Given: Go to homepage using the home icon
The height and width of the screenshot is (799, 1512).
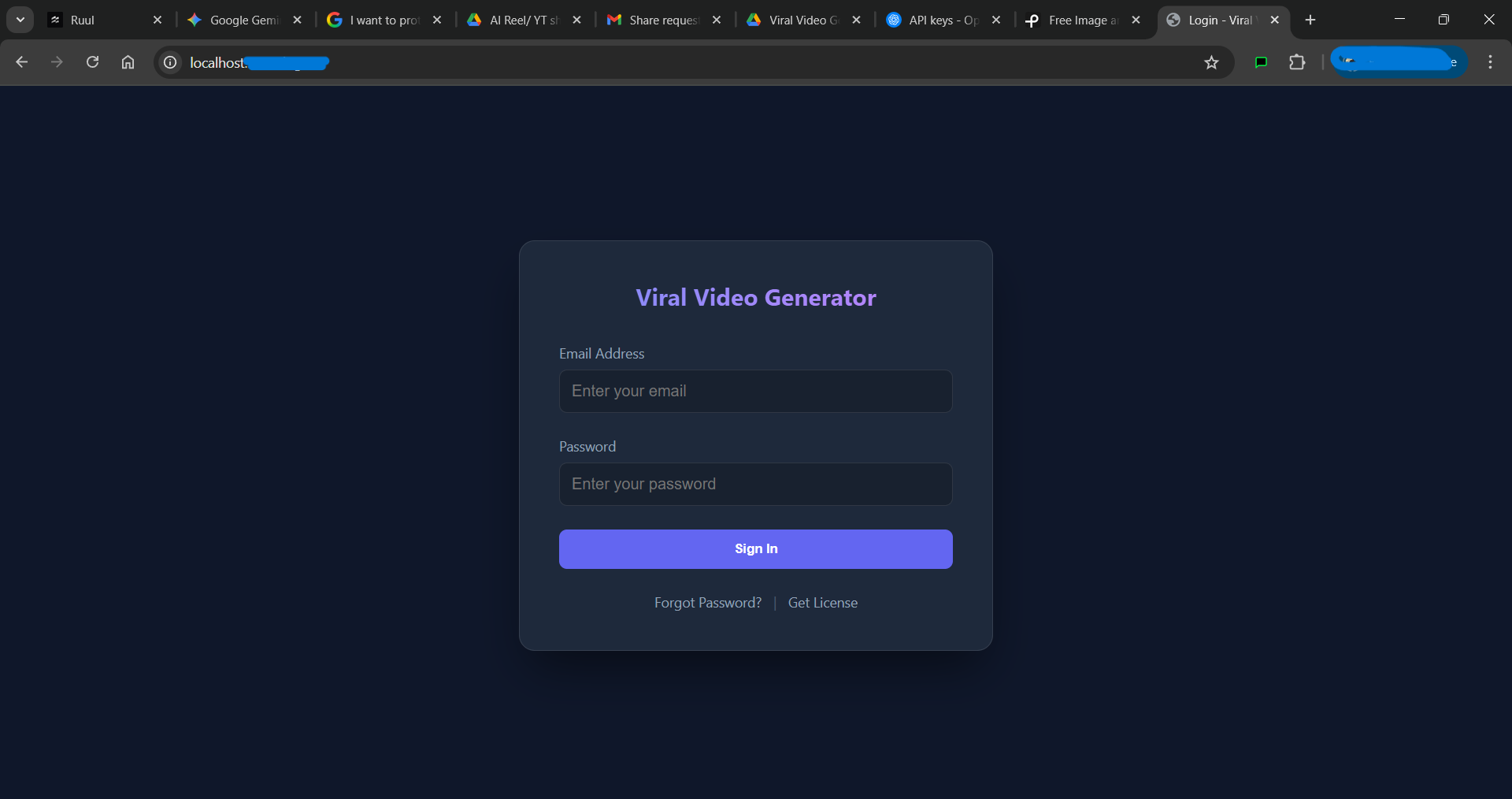Looking at the screenshot, I should [128, 61].
